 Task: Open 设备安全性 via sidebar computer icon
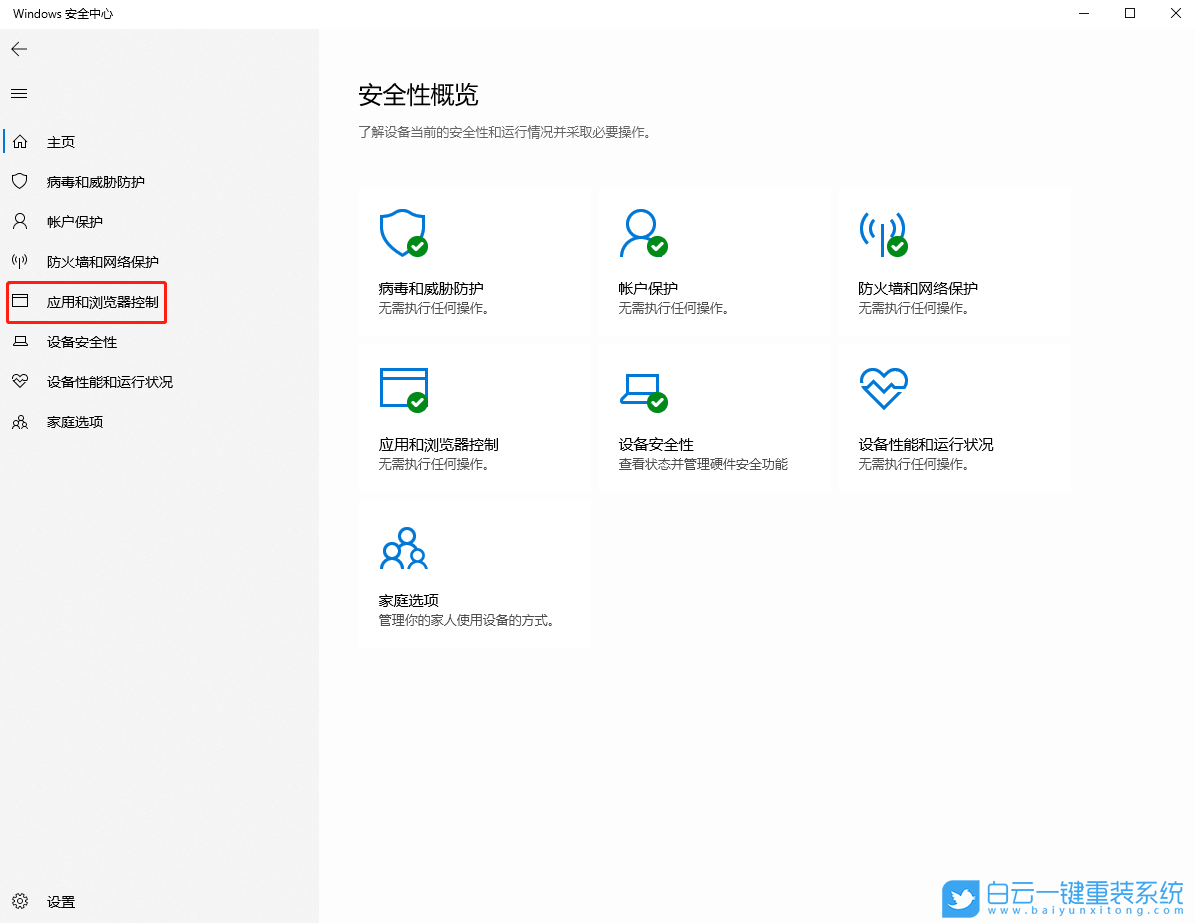pos(18,341)
